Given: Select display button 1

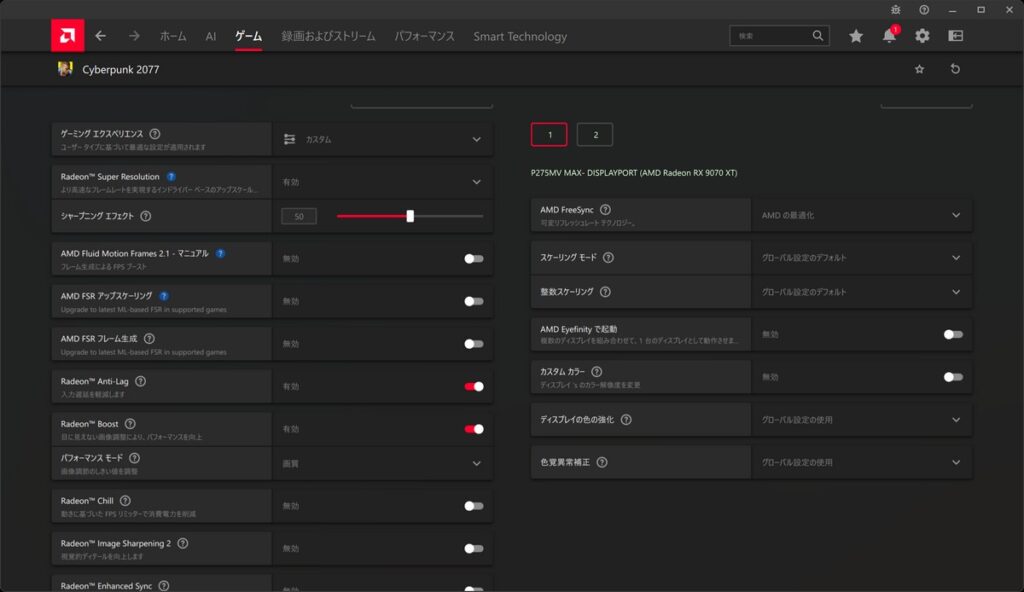Looking at the screenshot, I should [549, 135].
